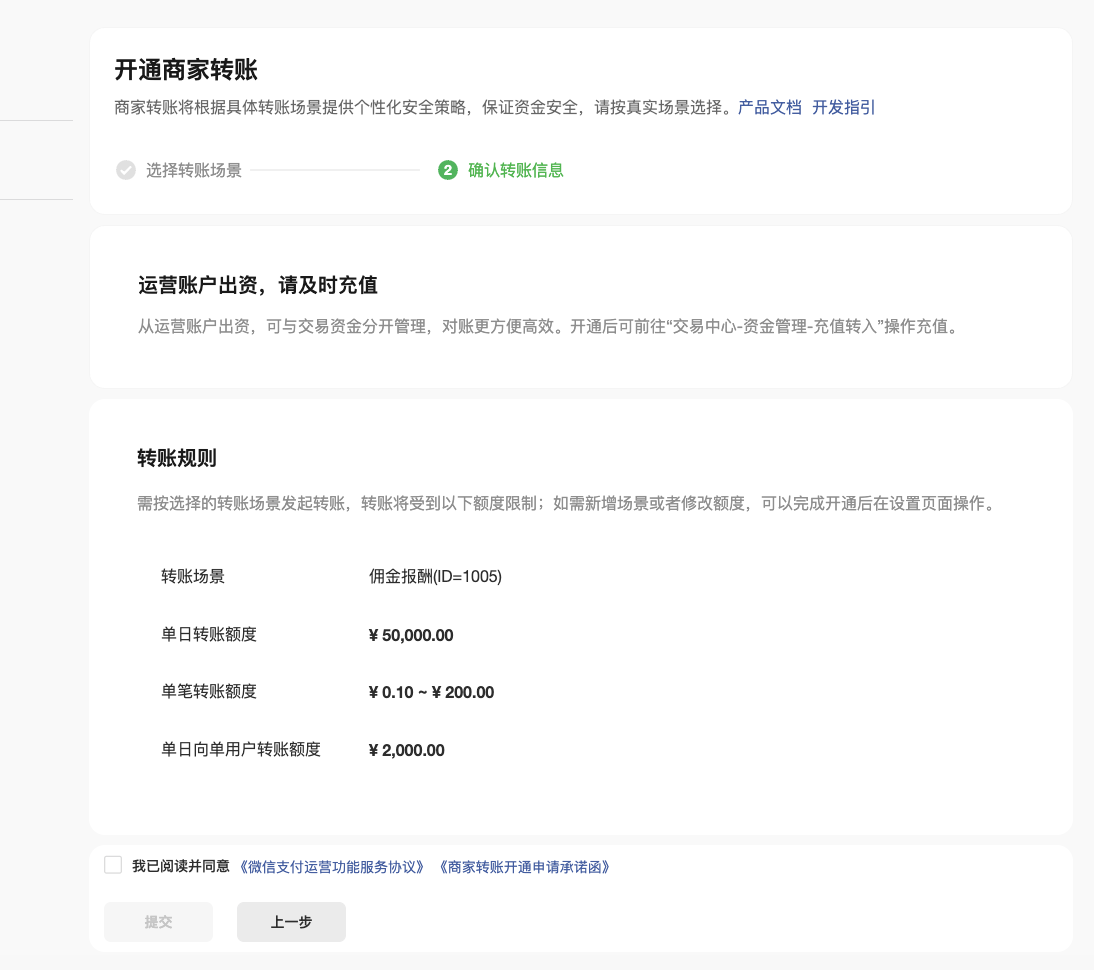Tick the 我已阅读并同意 agreement checkbox
1094x970 pixels.
click(113, 865)
